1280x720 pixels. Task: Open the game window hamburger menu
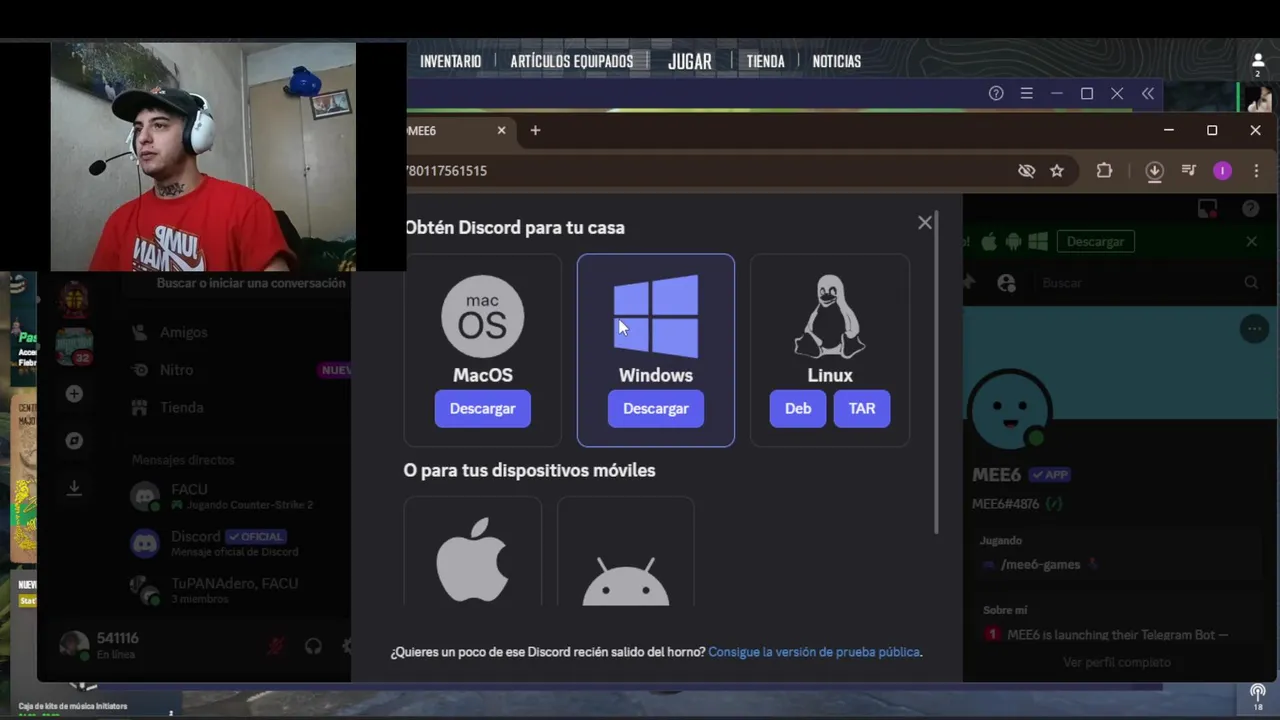pyautogui.click(x=1026, y=93)
